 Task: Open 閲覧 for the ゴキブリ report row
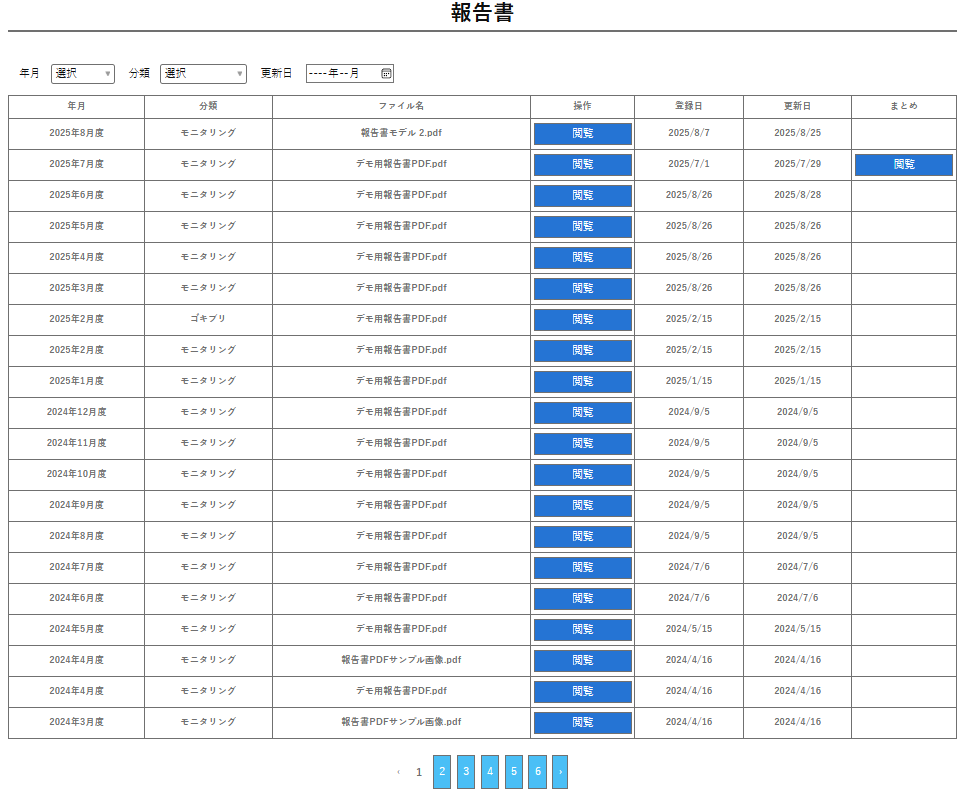click(582, 320)
